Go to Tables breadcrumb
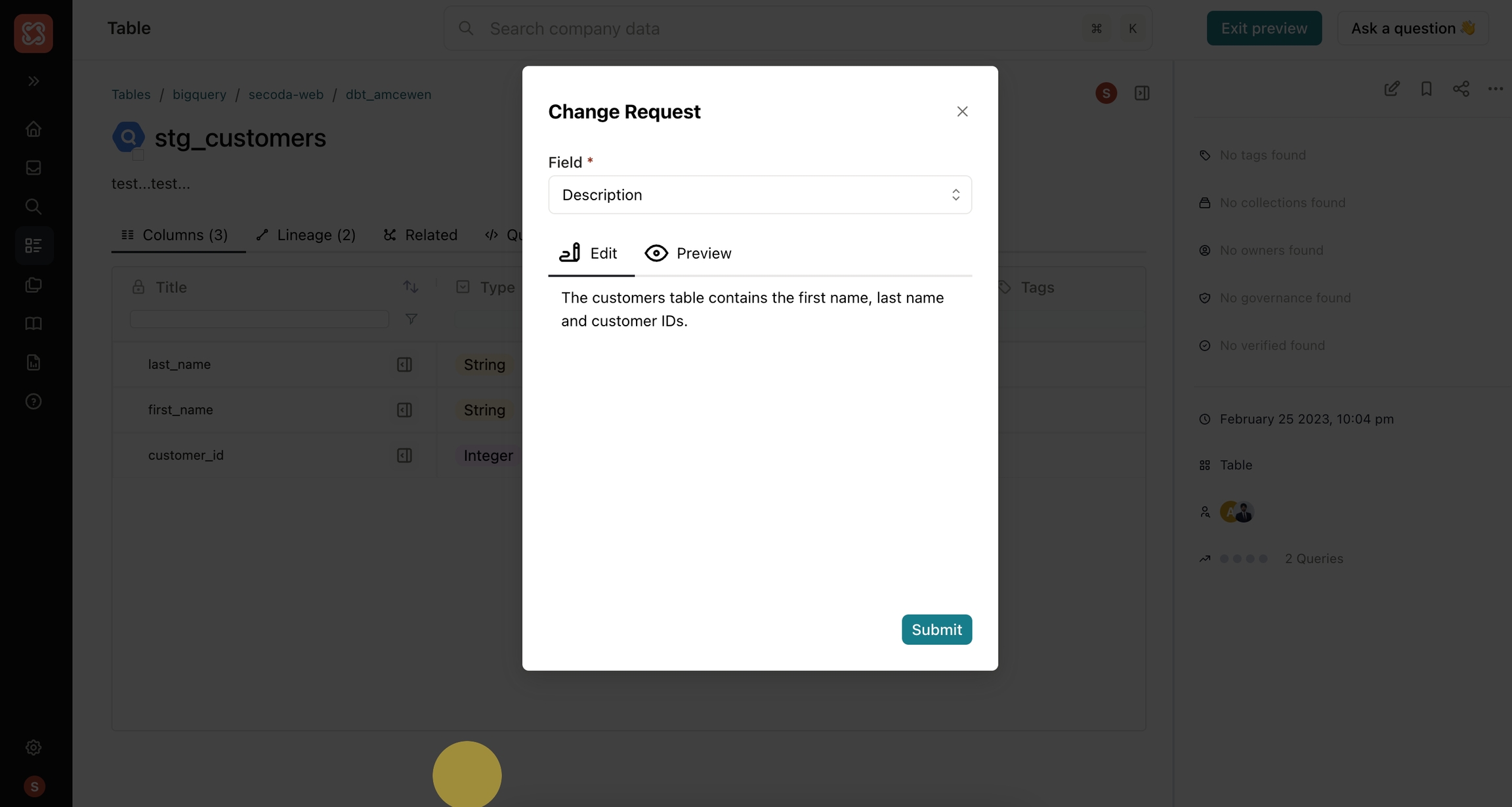 pyautogui.click(x=131, y=94)
